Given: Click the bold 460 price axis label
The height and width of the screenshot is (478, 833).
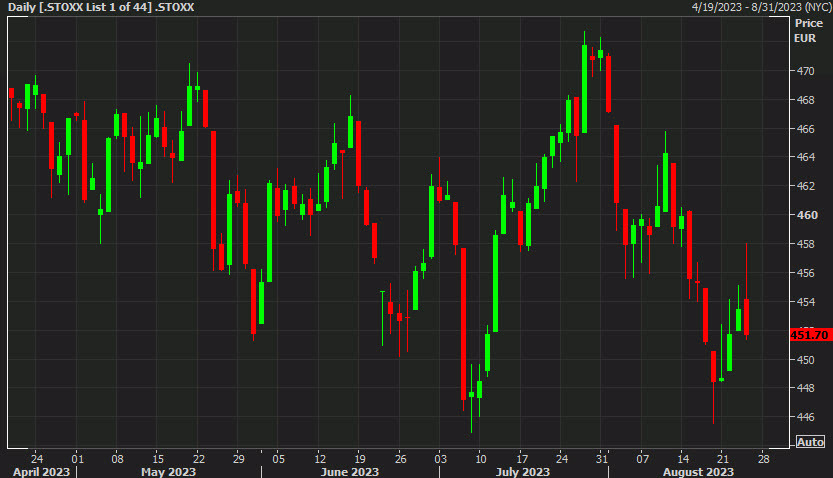Looking at the screenshot, I should pyautogui.click(x=807, y=215).
